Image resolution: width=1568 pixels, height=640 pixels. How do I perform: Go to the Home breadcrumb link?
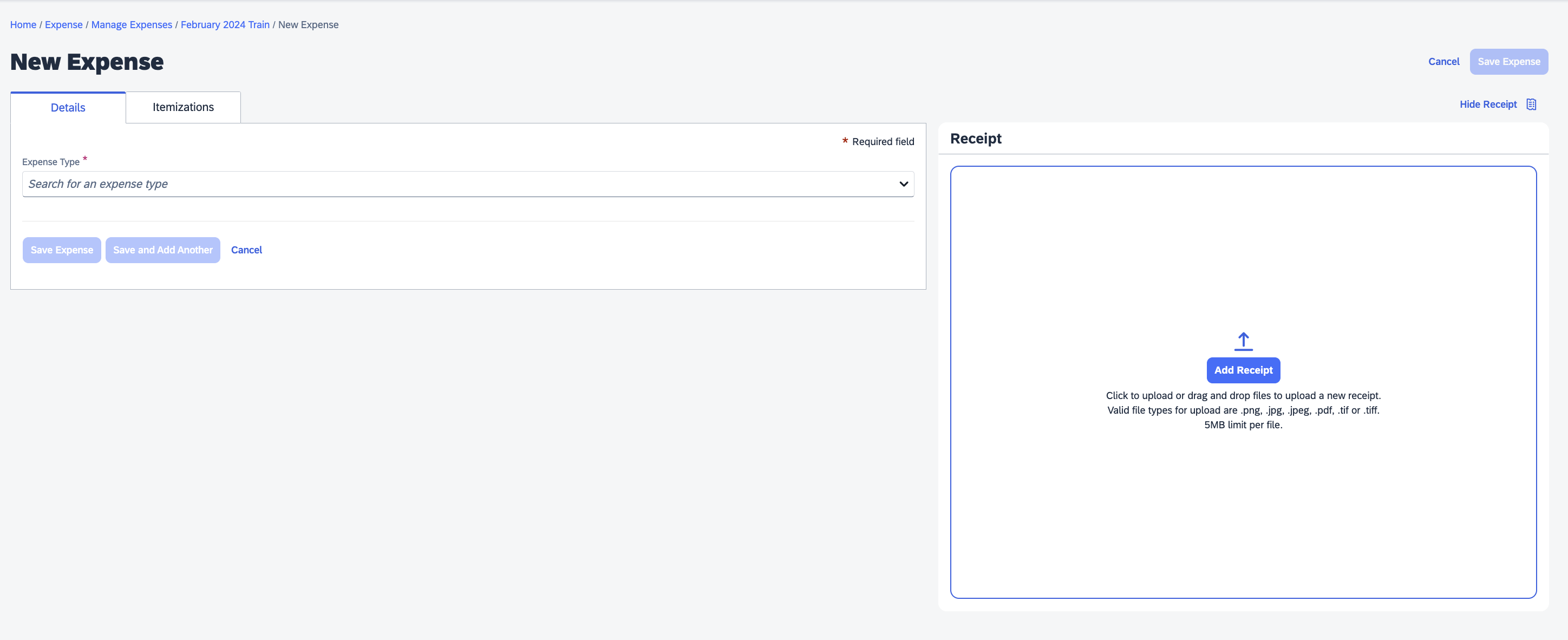(x=23, y=24)
